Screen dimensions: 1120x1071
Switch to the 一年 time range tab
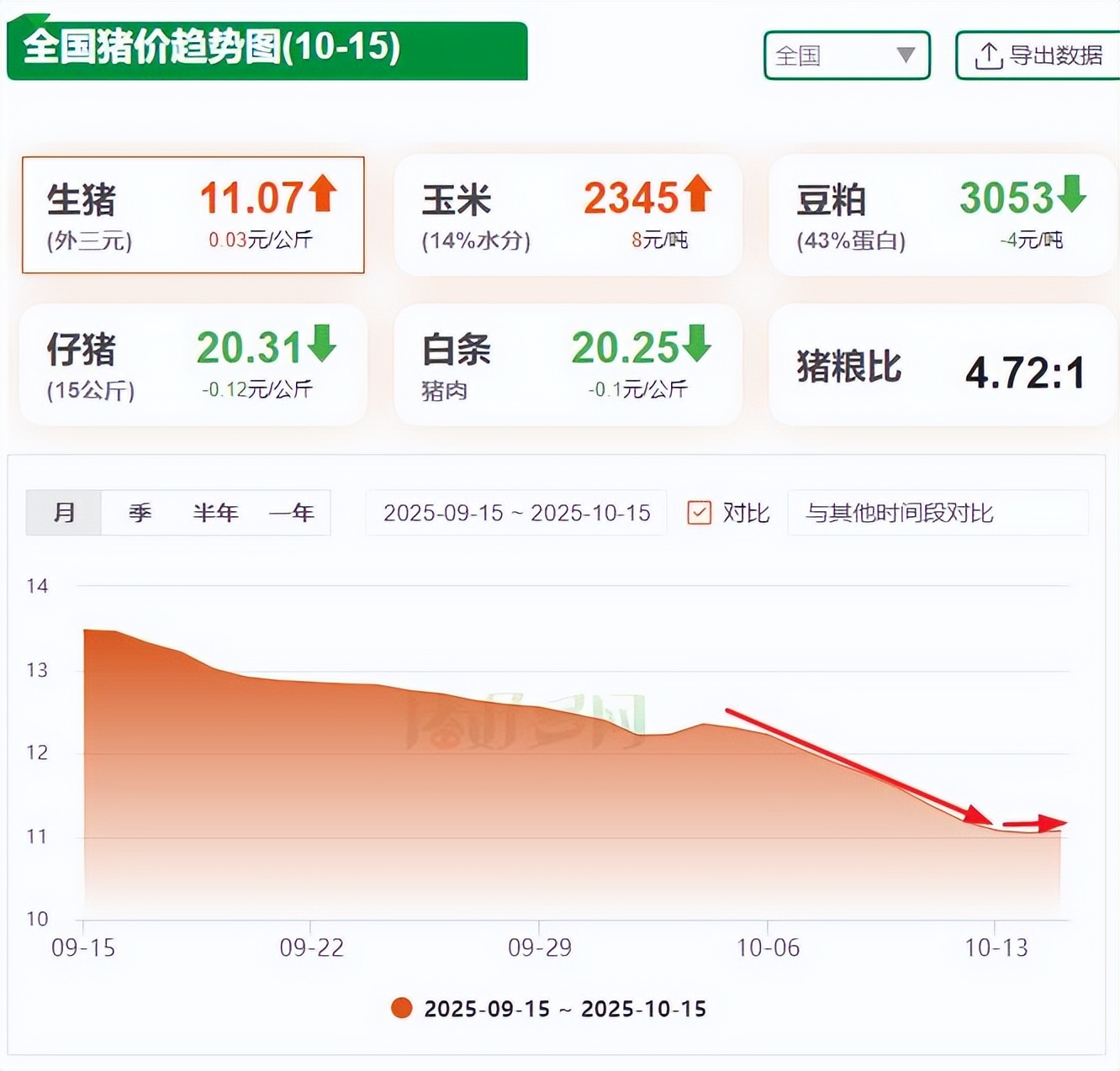pyautogui.click(x=291, y=513)
